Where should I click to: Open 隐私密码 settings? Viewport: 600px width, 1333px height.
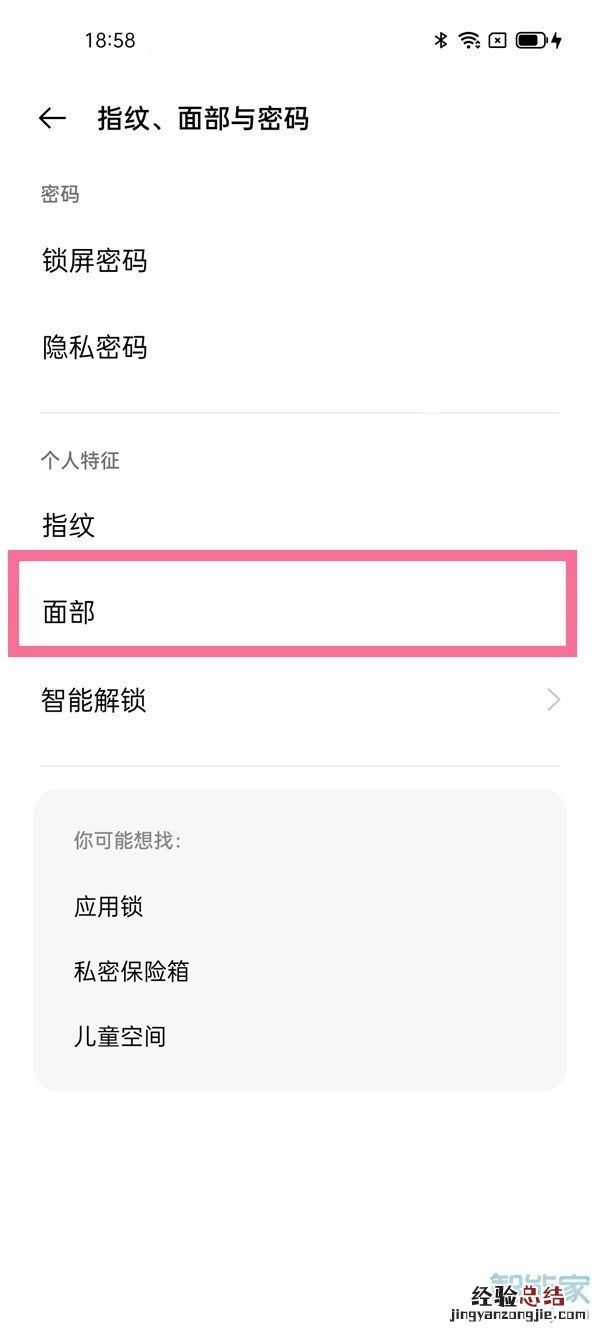tap(95, 348)
